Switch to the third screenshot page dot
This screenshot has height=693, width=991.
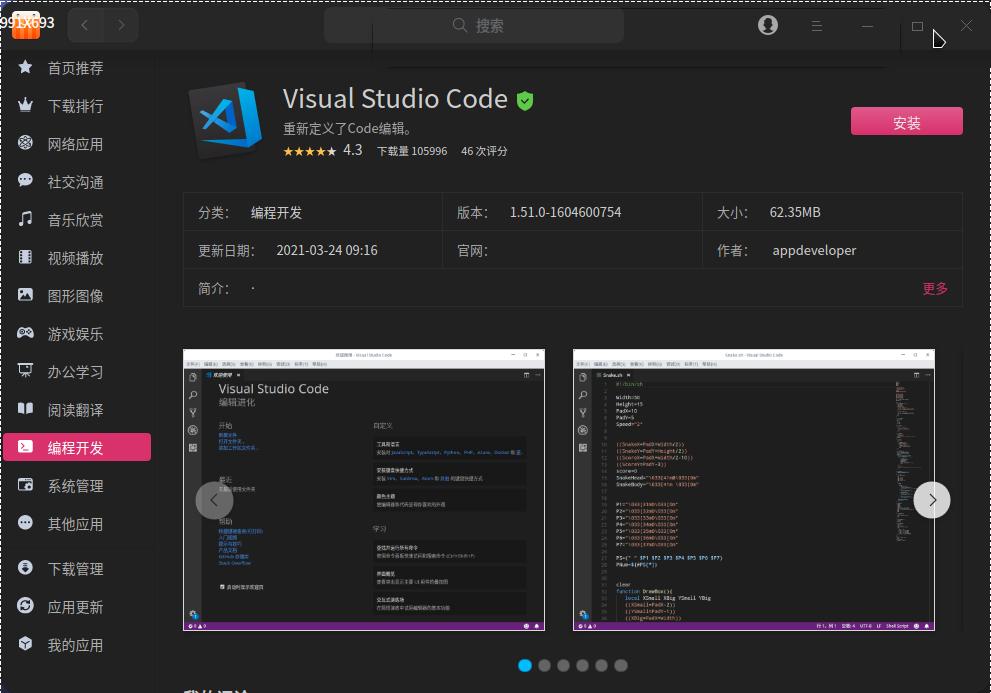[563, 665]
